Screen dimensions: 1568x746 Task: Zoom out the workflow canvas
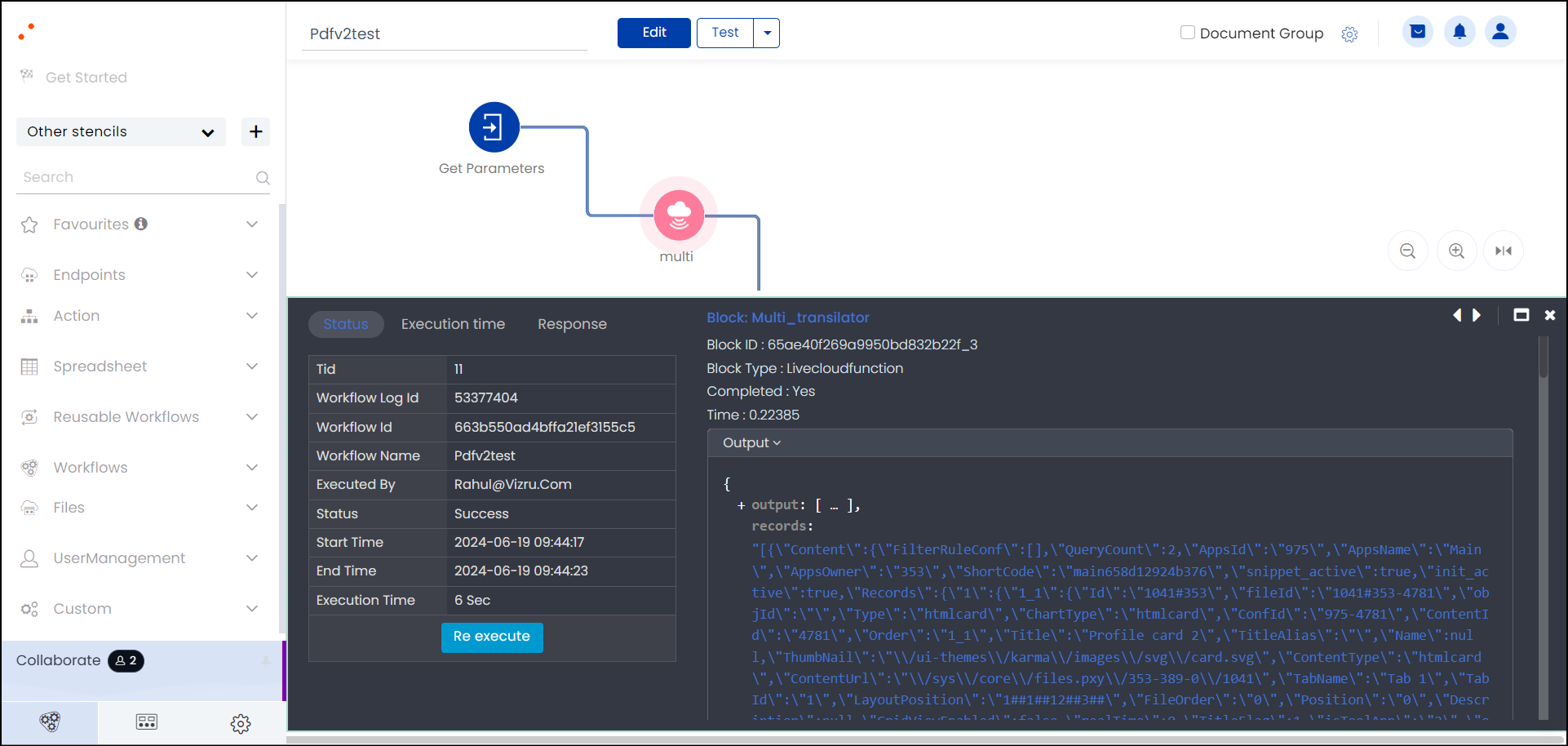pos(1407,251)
